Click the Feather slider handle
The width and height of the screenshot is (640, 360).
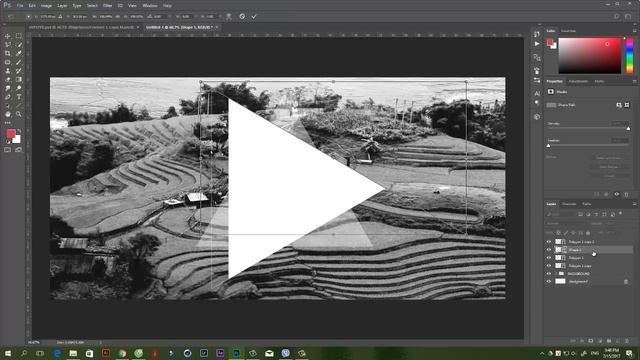coord(548,146)
